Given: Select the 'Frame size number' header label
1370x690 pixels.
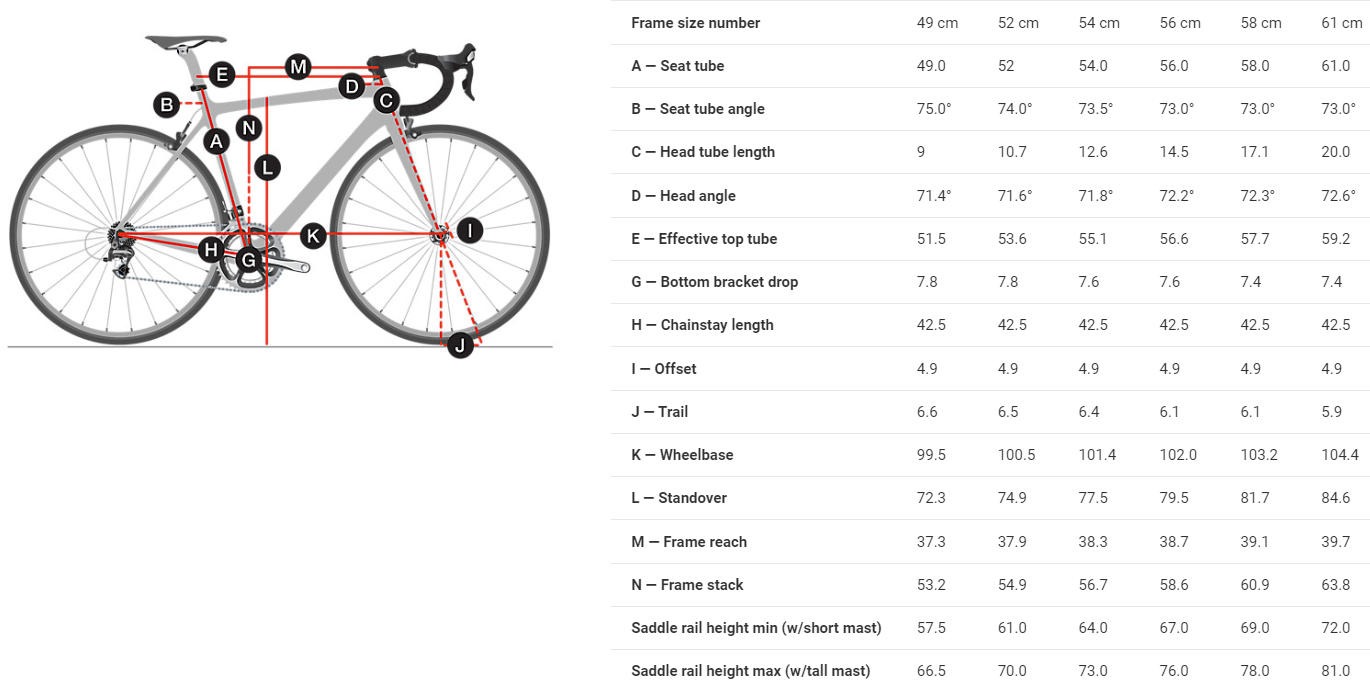Looking at the screenshot, I should (x=695, y=23).
